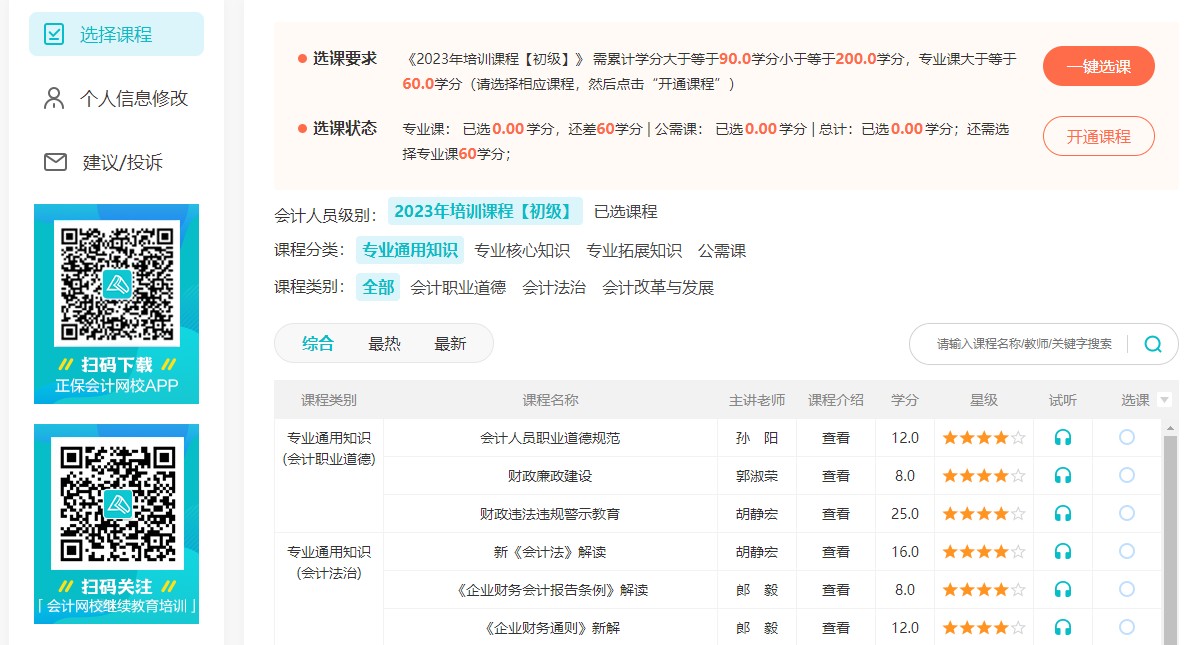Click headphone icon for 财政违法违规警示教育
The height and width of the screenshot is (645, 1197).
point(1063,514)
